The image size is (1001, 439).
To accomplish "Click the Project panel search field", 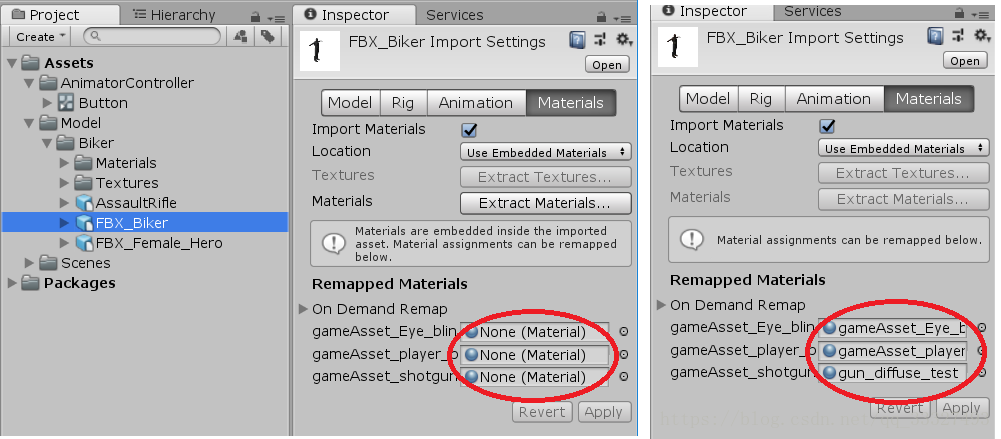I will coord(153,36).
